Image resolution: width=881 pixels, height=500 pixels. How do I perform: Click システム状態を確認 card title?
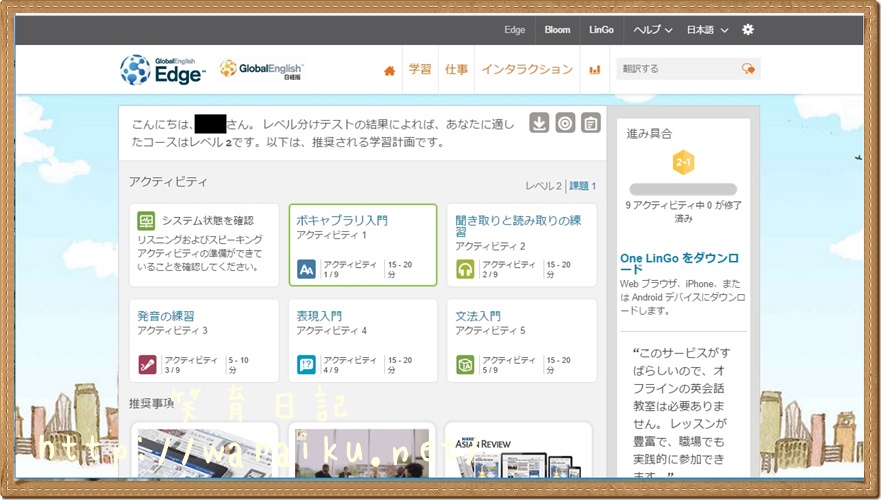[207, 220]
